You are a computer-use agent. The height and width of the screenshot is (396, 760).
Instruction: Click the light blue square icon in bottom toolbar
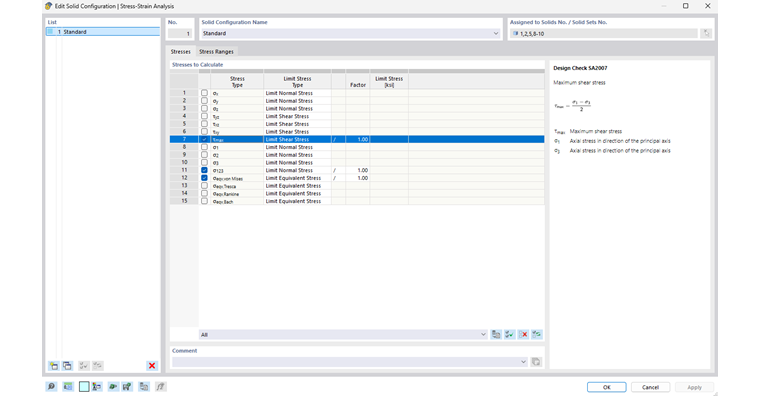click(84, 386)
